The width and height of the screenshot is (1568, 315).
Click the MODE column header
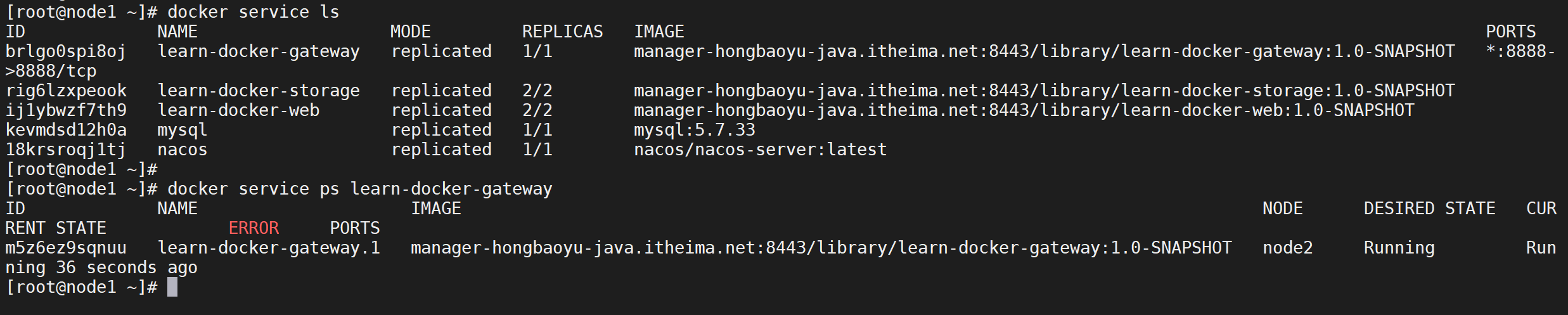point(410,32)
